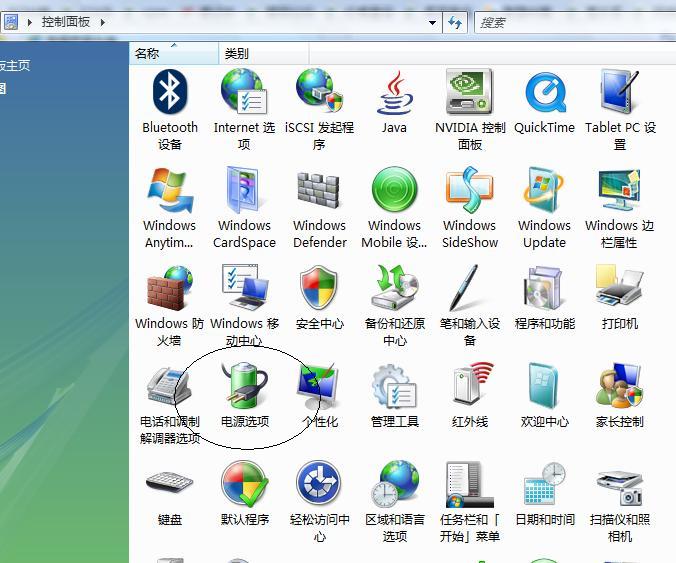This screenshot has height=563, width=676.
Task: Open 轻松访问中心 icon
Action: tap(319, 483)
